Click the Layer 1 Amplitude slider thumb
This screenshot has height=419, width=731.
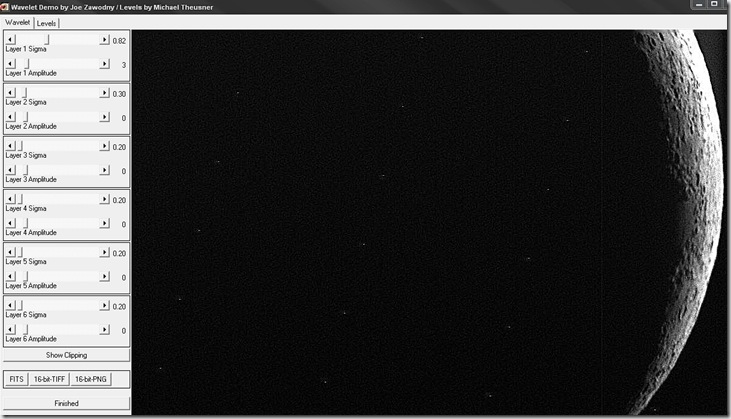tap(27, 64)
